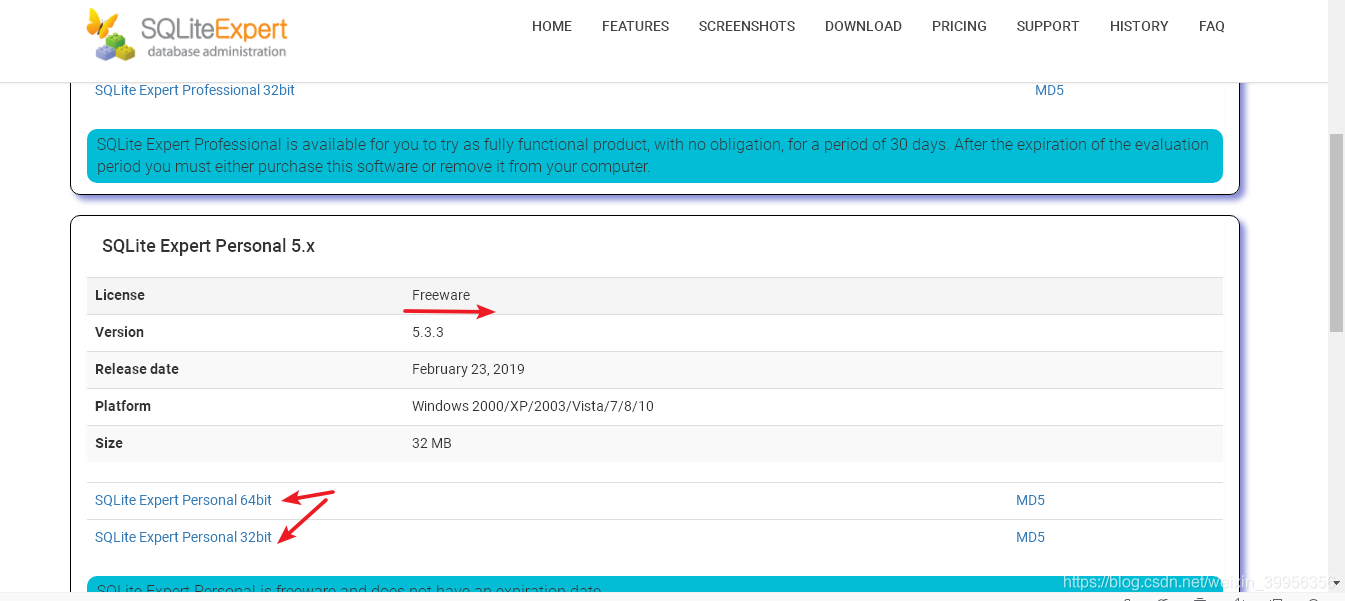Go to the SUPPORT page
This screenshot has height=601, width=1345.
click(1048, 26)
